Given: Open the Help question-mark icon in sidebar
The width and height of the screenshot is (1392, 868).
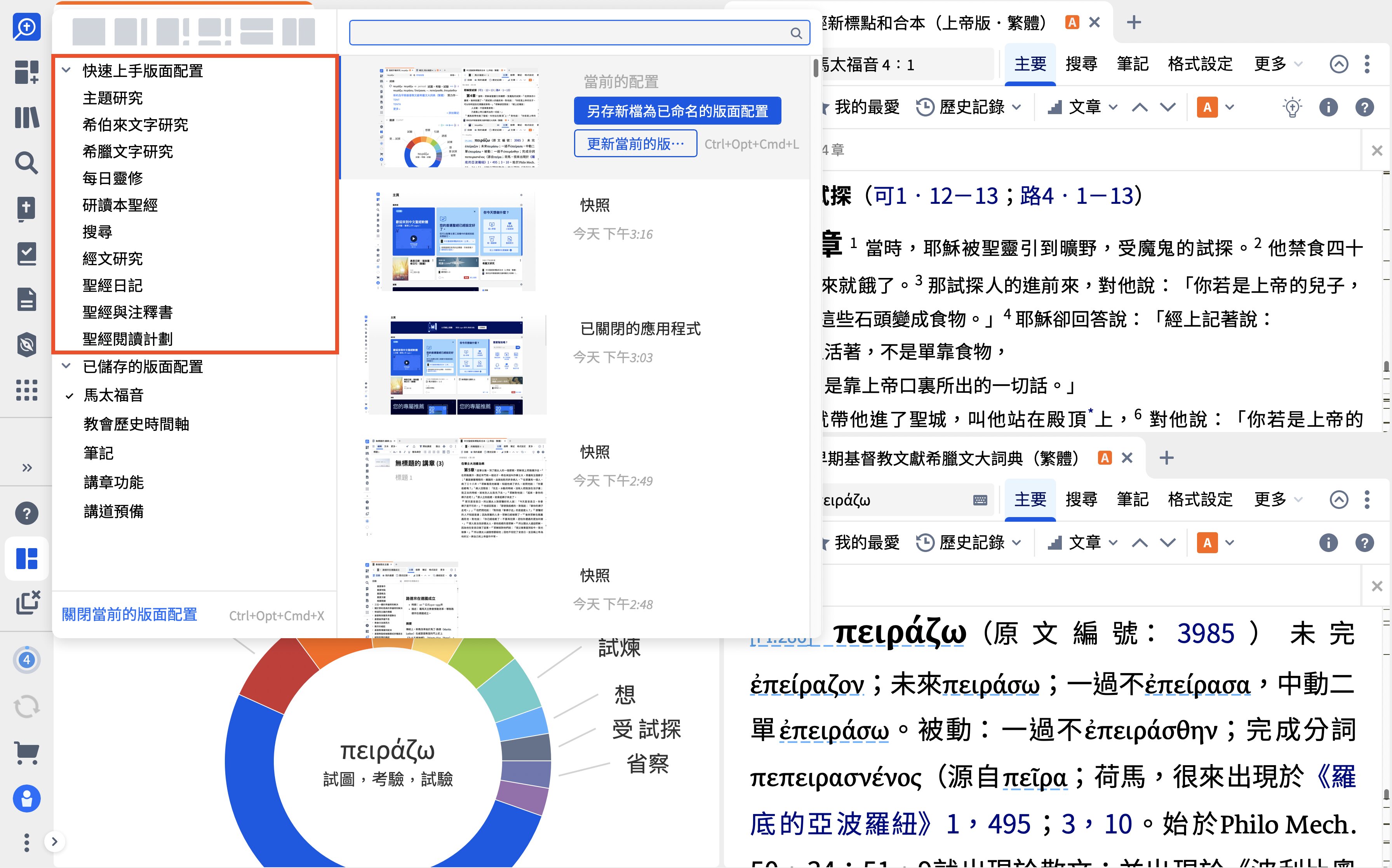Looking at the screenshot, I should click(26, 513).
